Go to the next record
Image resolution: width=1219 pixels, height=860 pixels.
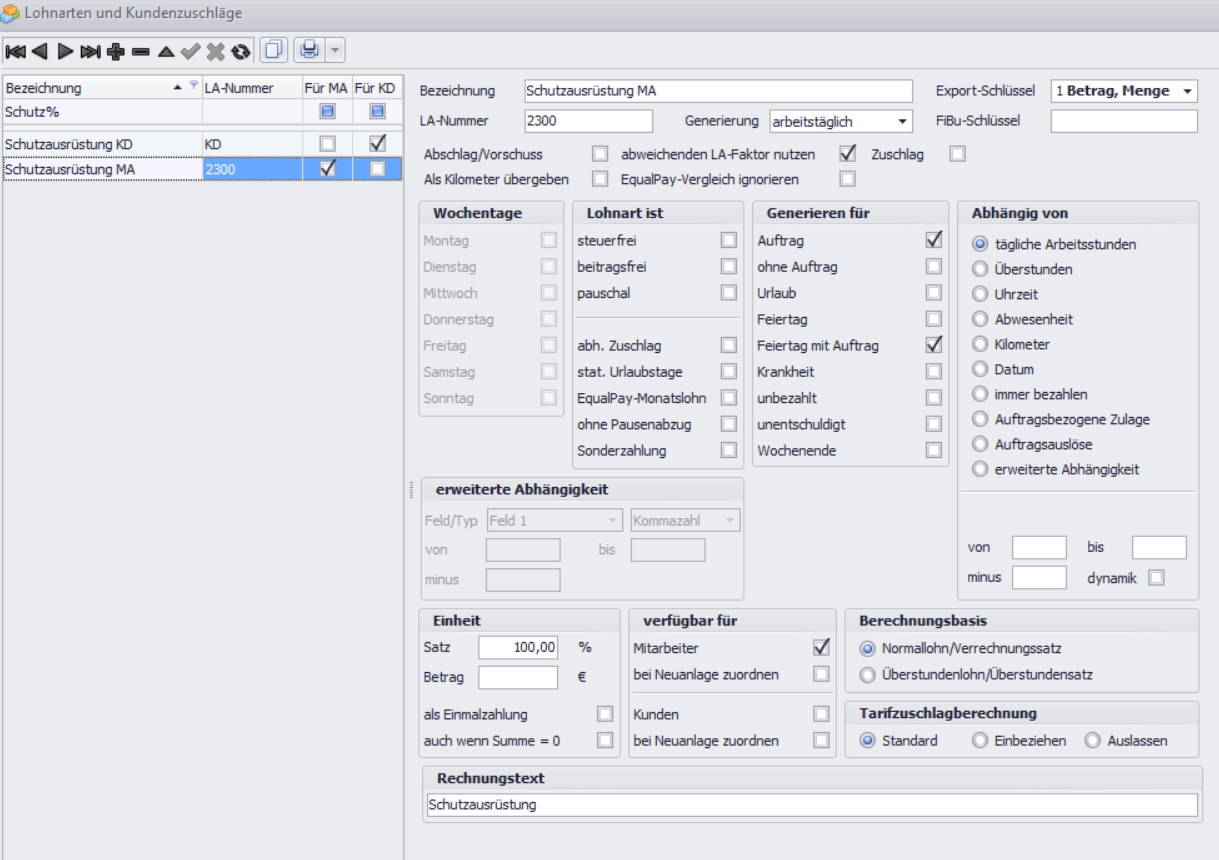pyautogui.click(x=65, y=50)
